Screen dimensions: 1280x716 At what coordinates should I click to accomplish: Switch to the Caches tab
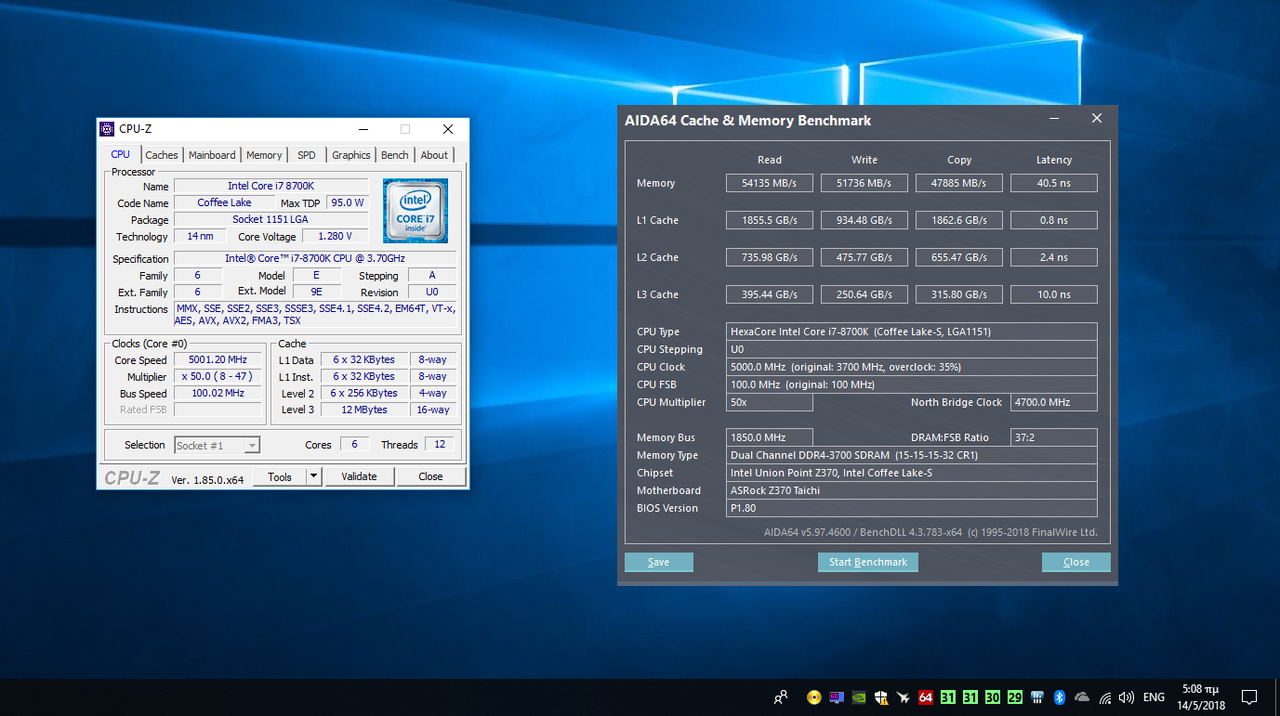162,155
